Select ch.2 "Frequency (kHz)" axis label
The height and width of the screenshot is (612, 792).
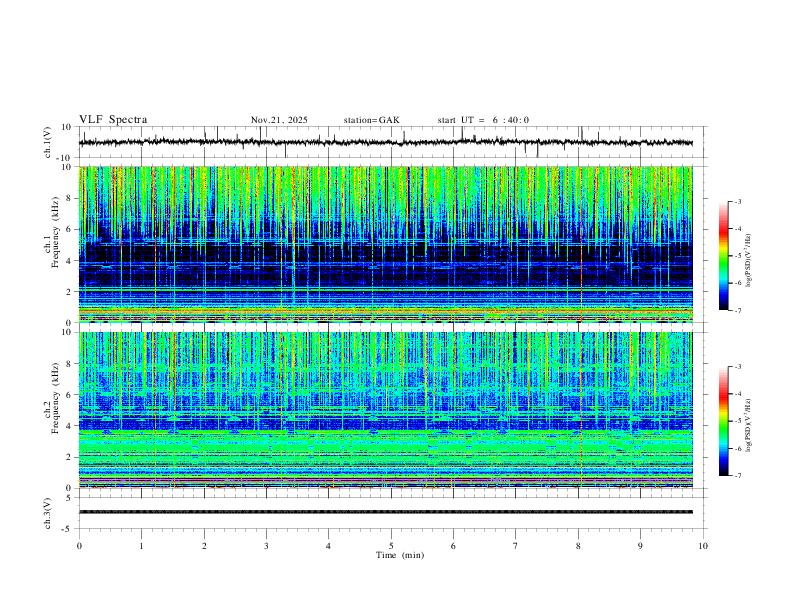point(55,398)
